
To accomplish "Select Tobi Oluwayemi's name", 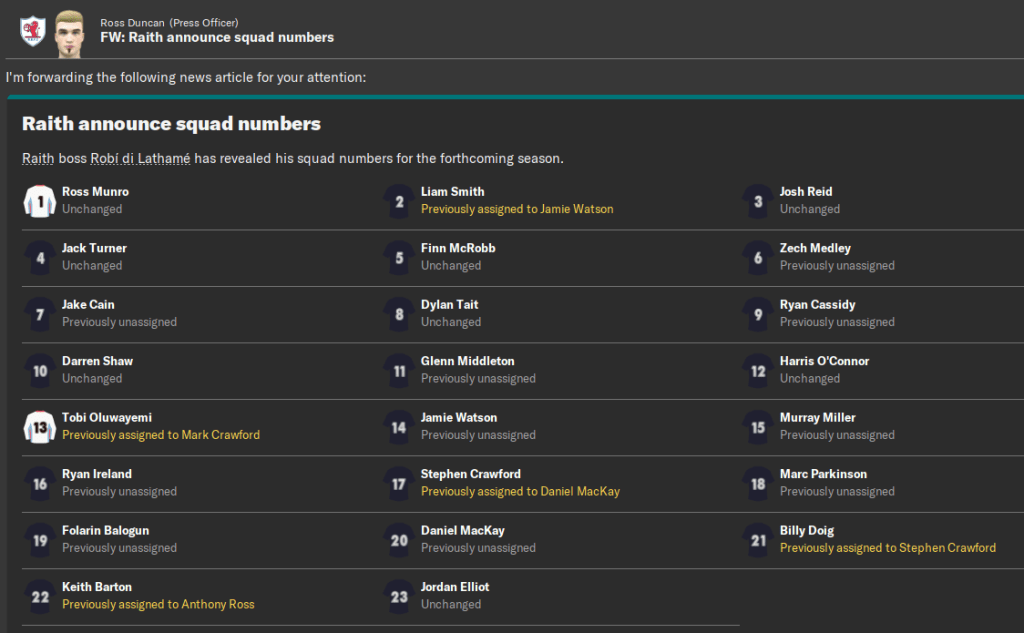I will pyautogui.click(x=107, y=418).
